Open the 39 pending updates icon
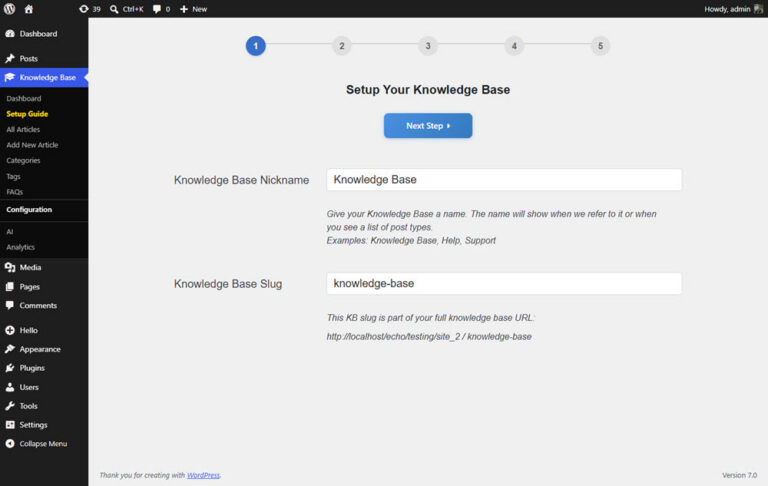768x486 pixels. [x=84, y=9]
